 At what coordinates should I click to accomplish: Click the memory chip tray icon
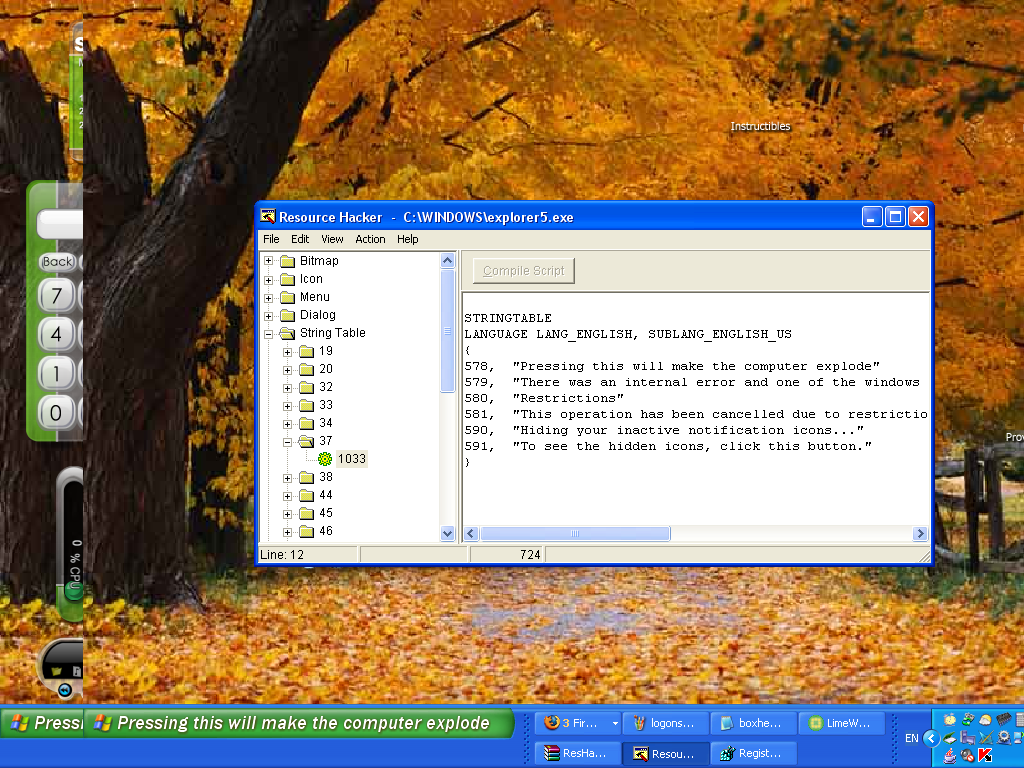(x=1003, y=720)
